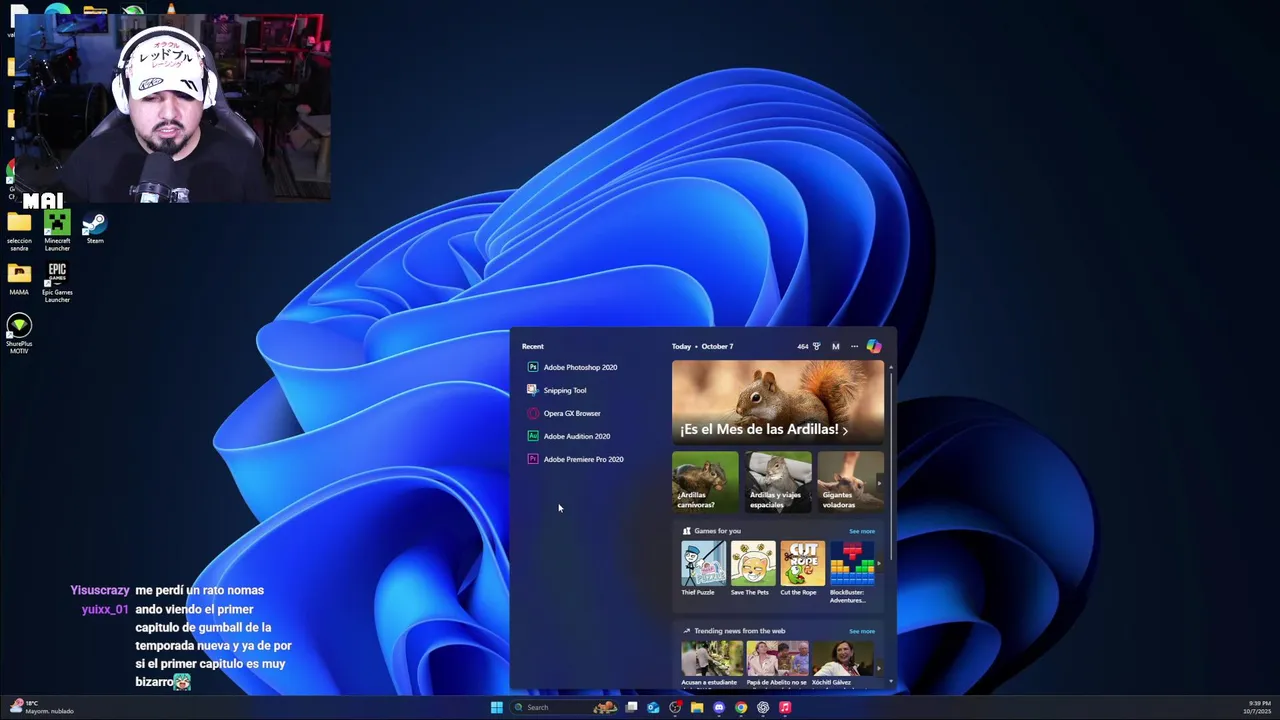Screen dimensions: 1280x720
Task: Select the MAMA folder on desktop
Action: pos(19,279)
